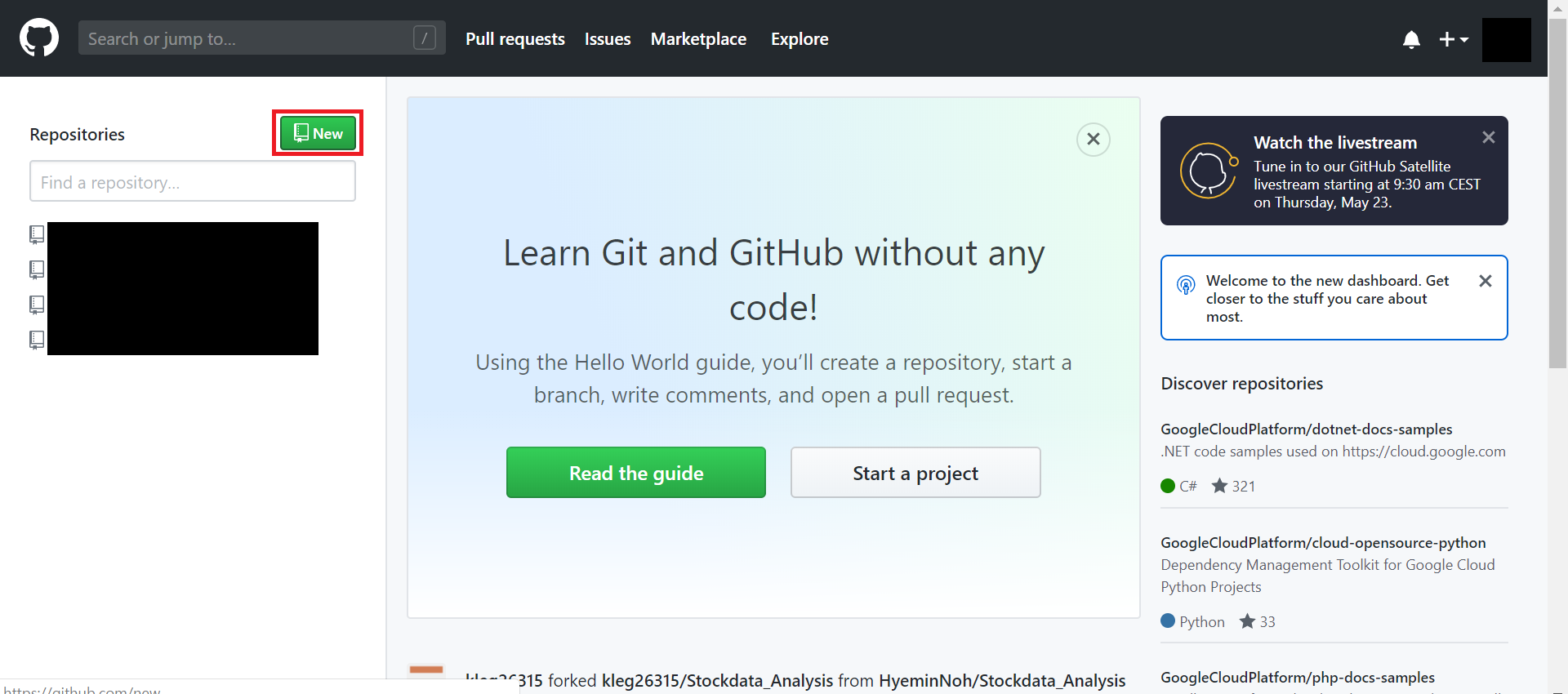Open GoogleCloudPlatform/dotnet-docs-samples repository
The image size is (1568, 694).
[x=1307, y=429]
